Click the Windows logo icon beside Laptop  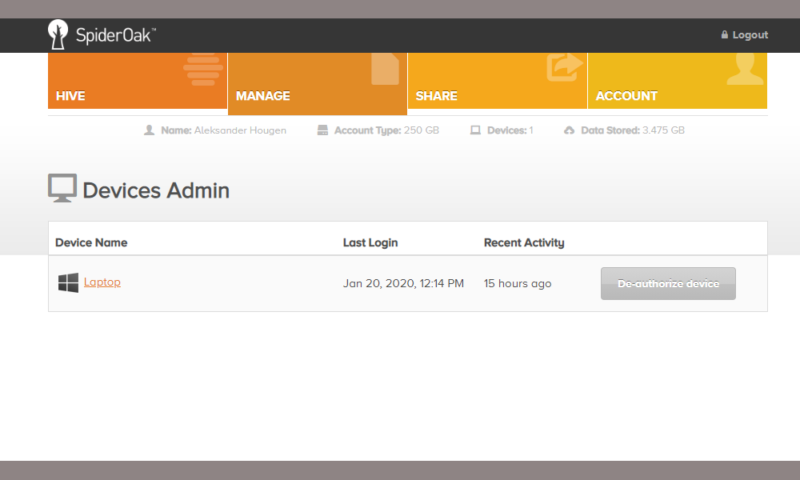pyautogui.click(x=68, y=283)
